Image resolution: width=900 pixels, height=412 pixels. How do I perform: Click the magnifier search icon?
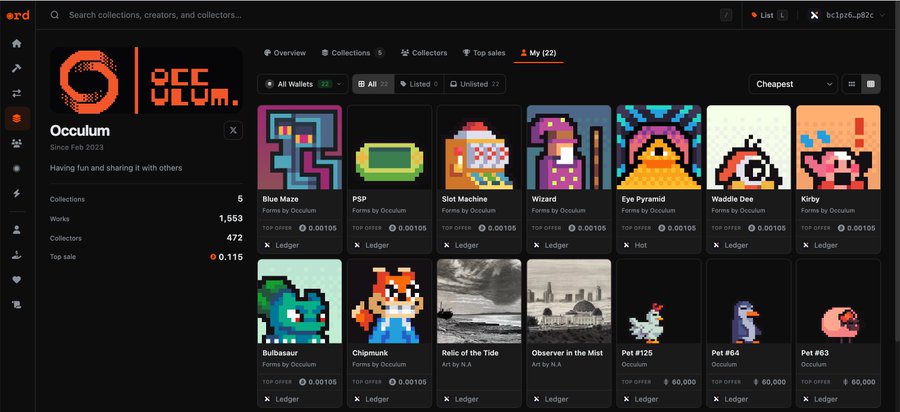point(55,15)
